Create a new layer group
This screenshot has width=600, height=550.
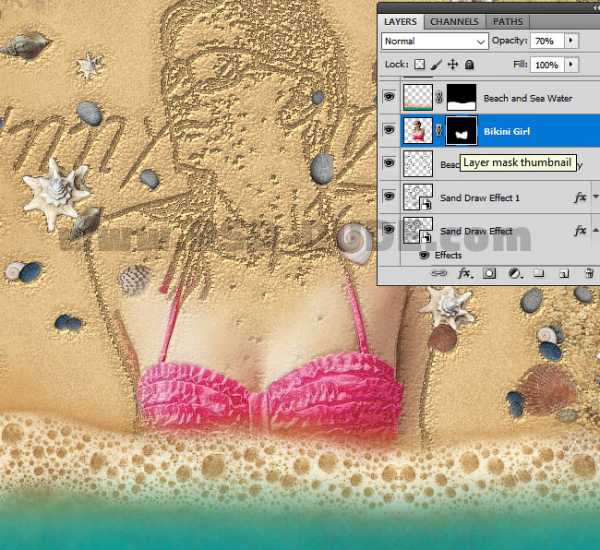(538, 273)
